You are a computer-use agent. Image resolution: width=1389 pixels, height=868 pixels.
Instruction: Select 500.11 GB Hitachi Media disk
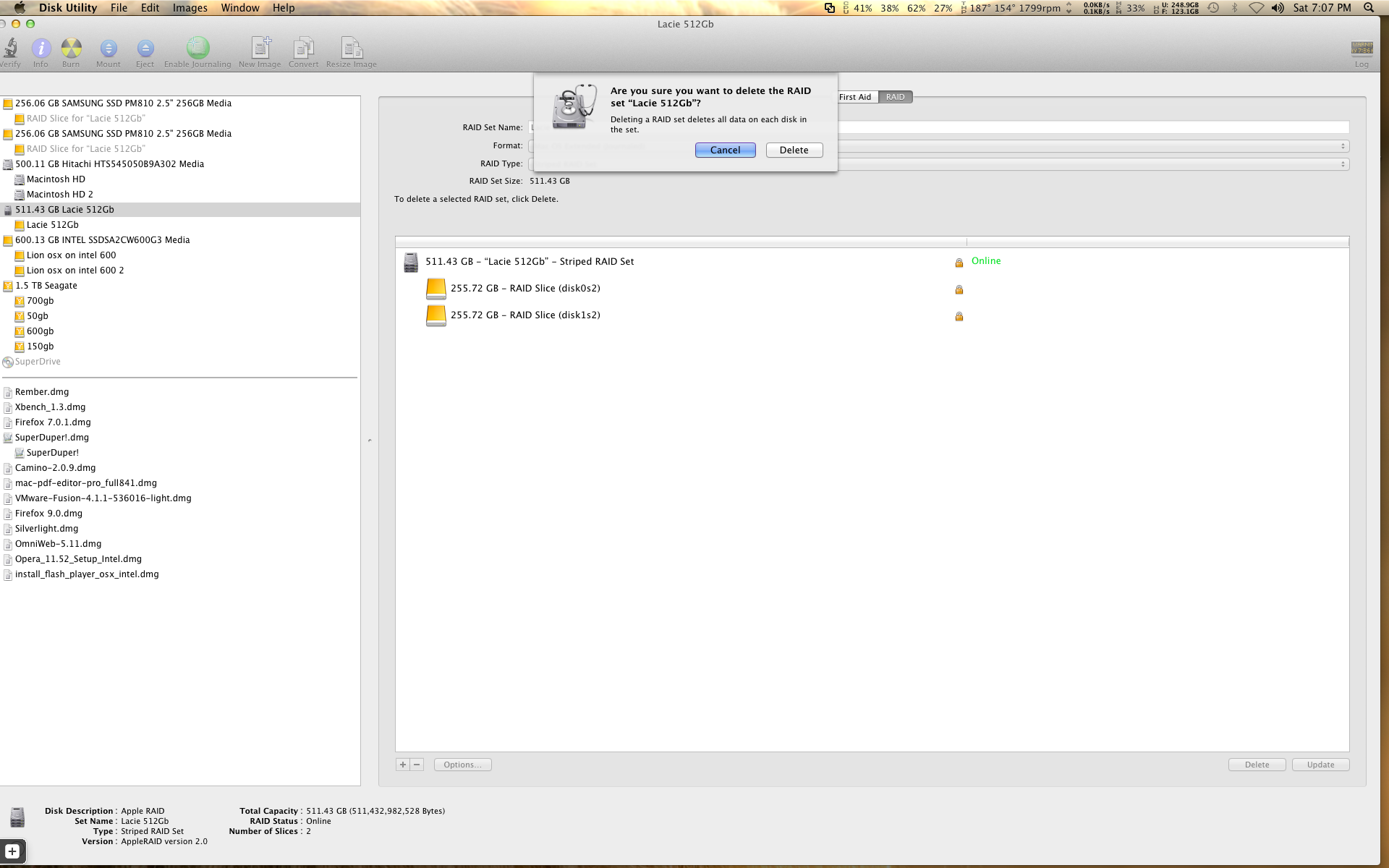pos(109,164)
